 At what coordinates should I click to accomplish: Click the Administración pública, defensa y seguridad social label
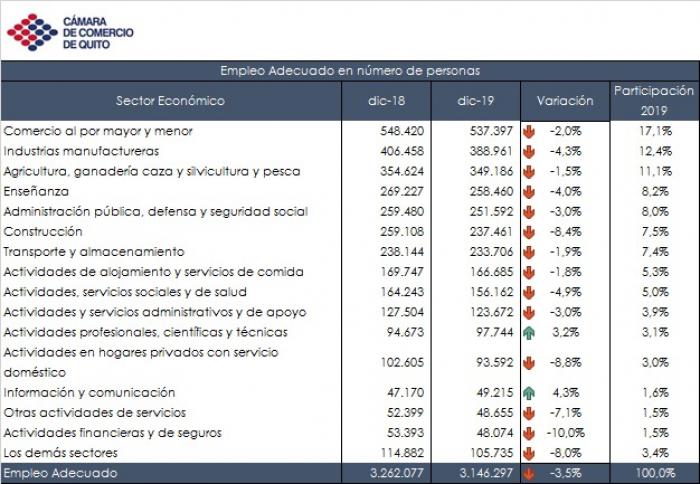[x=156, y=212]
